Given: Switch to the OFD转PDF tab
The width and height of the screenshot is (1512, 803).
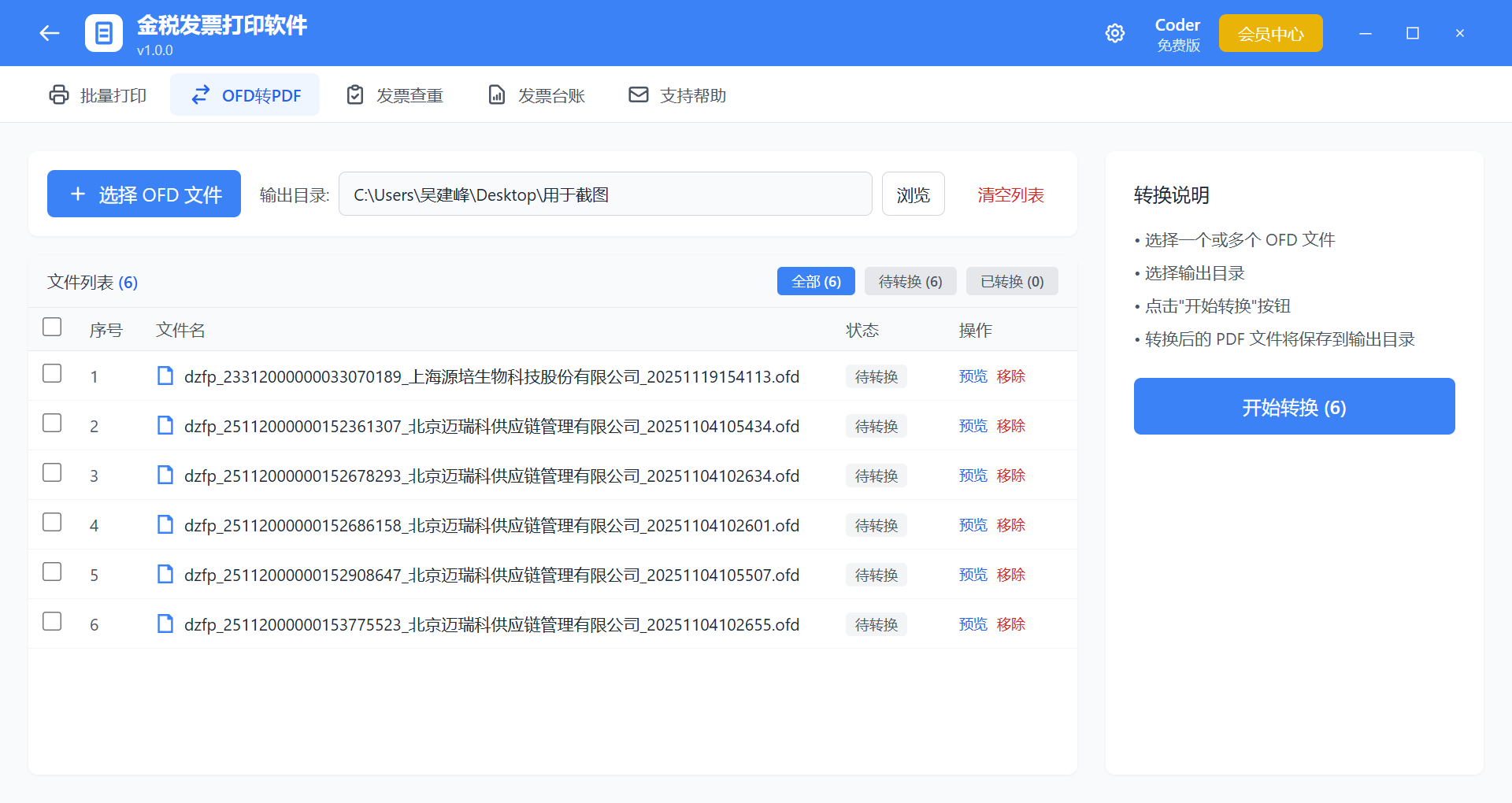Looking at the screenshot, I should [245, 95].
